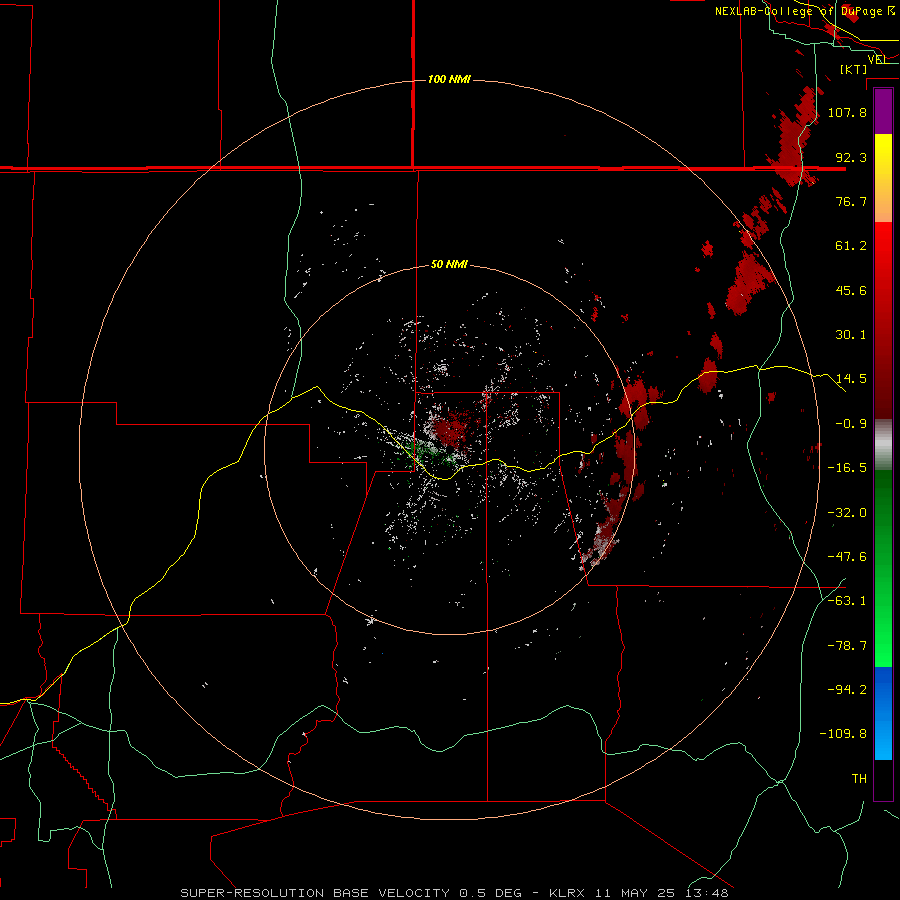900x900 pixels.
Task: Click the KLRX station identifier in the caption
Action: [568, 893]
